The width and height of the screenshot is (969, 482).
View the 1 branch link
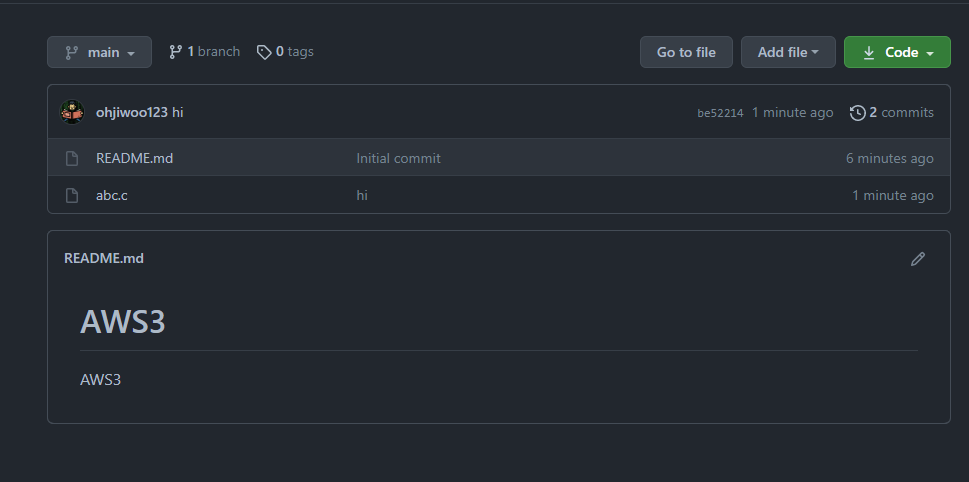(x=204, y=52)
